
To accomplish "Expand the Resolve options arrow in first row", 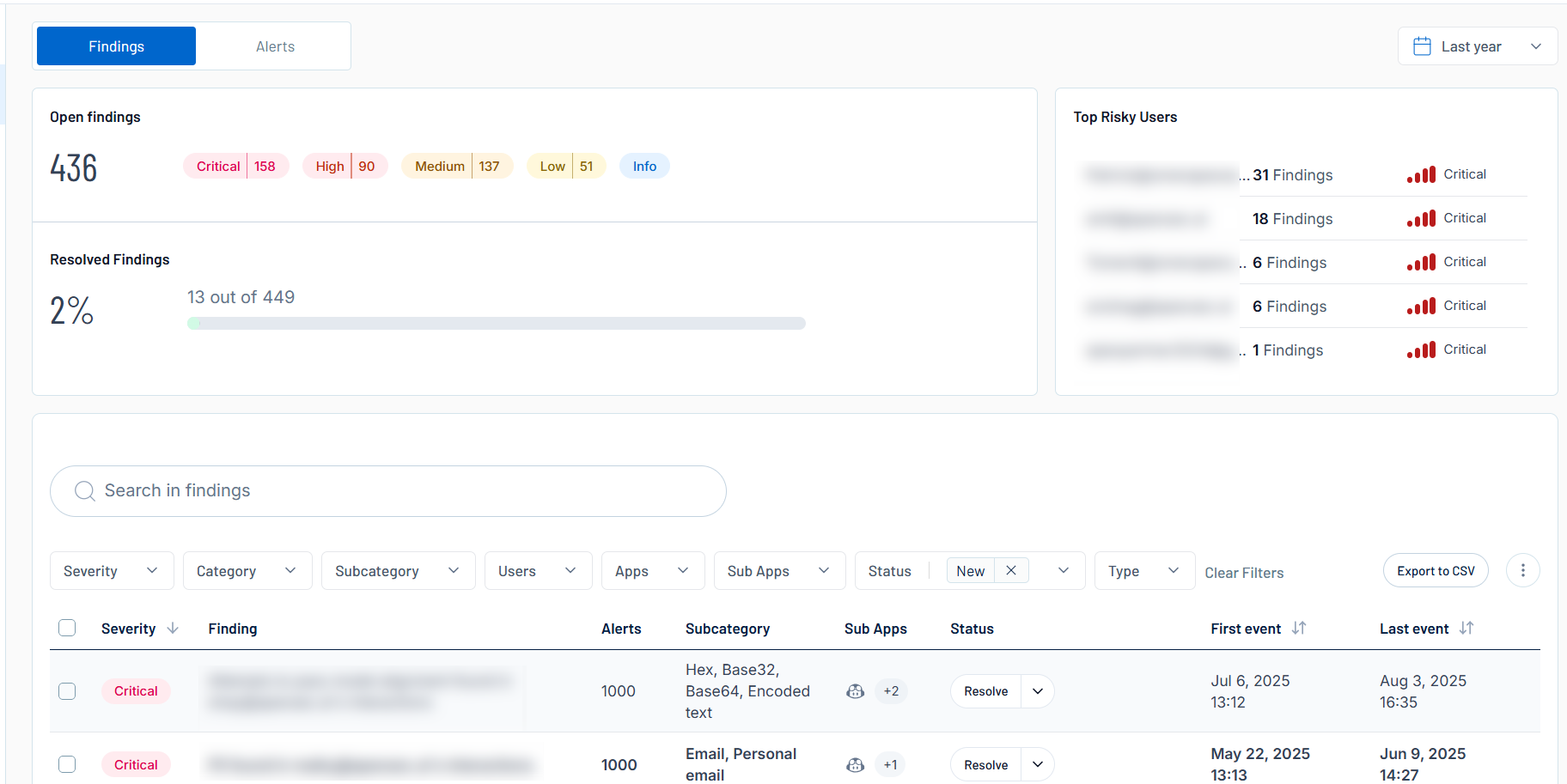I will coord(1038,691).
